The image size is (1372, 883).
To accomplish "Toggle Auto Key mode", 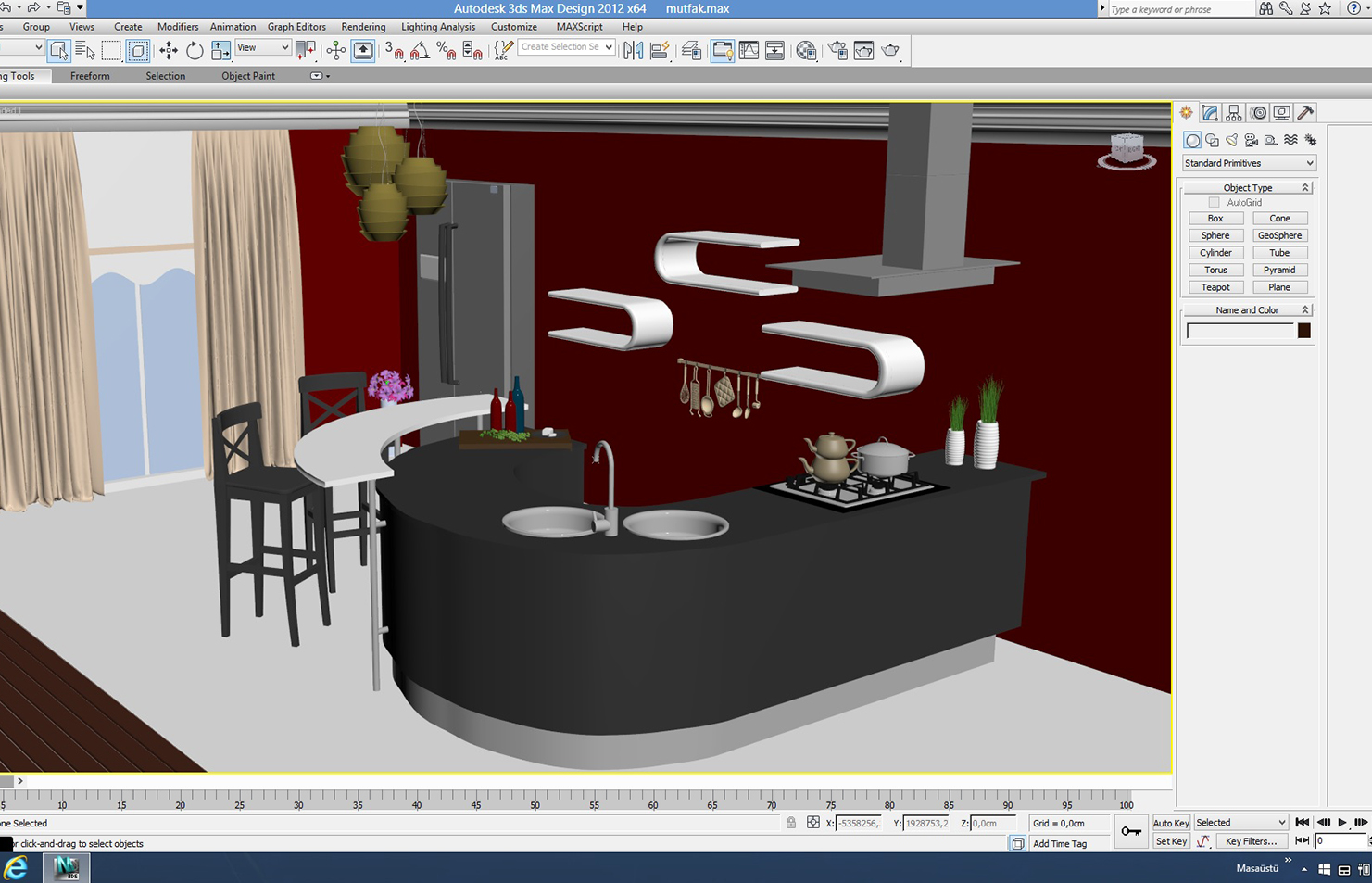I will [x=1171, y=823].
